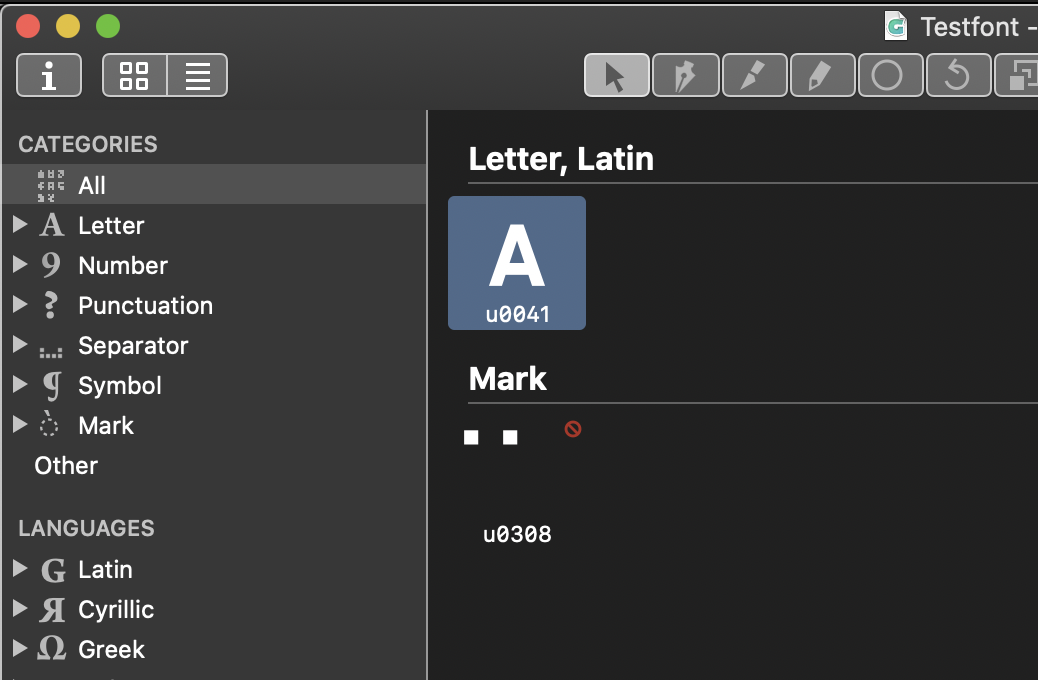The width and height of the screenshot is (1038, 680).
Task: Choose the Knife tool
Action: (754, 75)
